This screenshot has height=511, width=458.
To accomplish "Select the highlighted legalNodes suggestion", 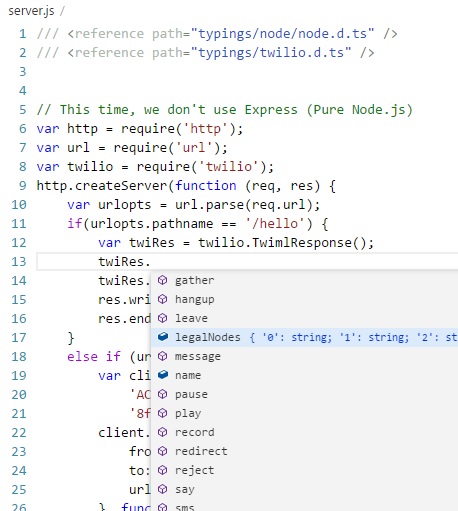I will [x=304, y=337].
